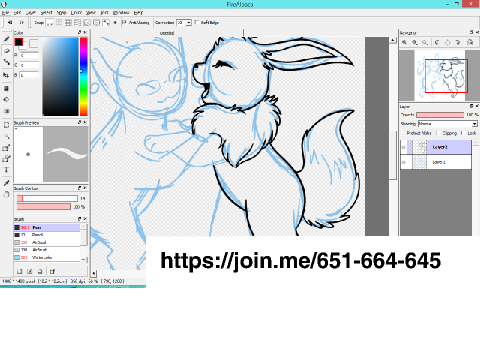
Task: Click the snap settings dot icon
Action: tap(115, 22)
